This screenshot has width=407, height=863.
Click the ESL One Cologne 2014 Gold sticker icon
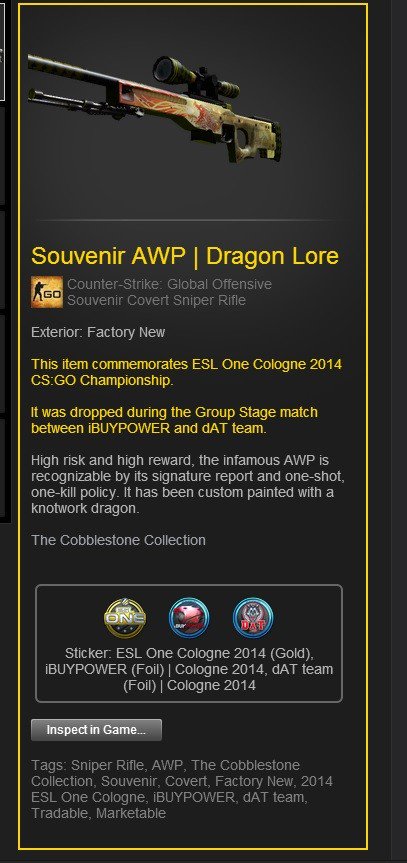pos(125,618)
